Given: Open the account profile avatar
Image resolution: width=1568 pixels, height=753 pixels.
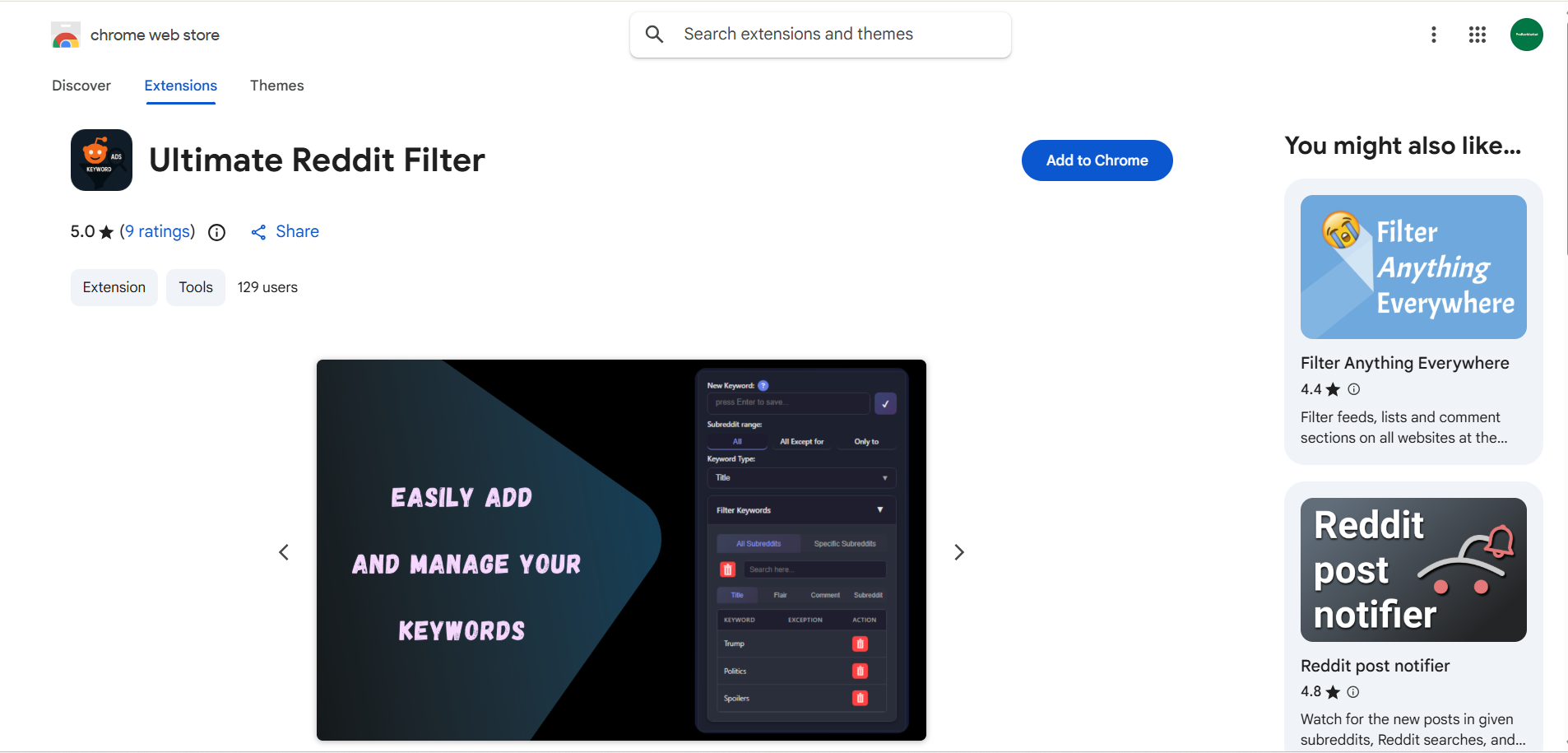Looking at the screenshot, I should point(1527,35).
